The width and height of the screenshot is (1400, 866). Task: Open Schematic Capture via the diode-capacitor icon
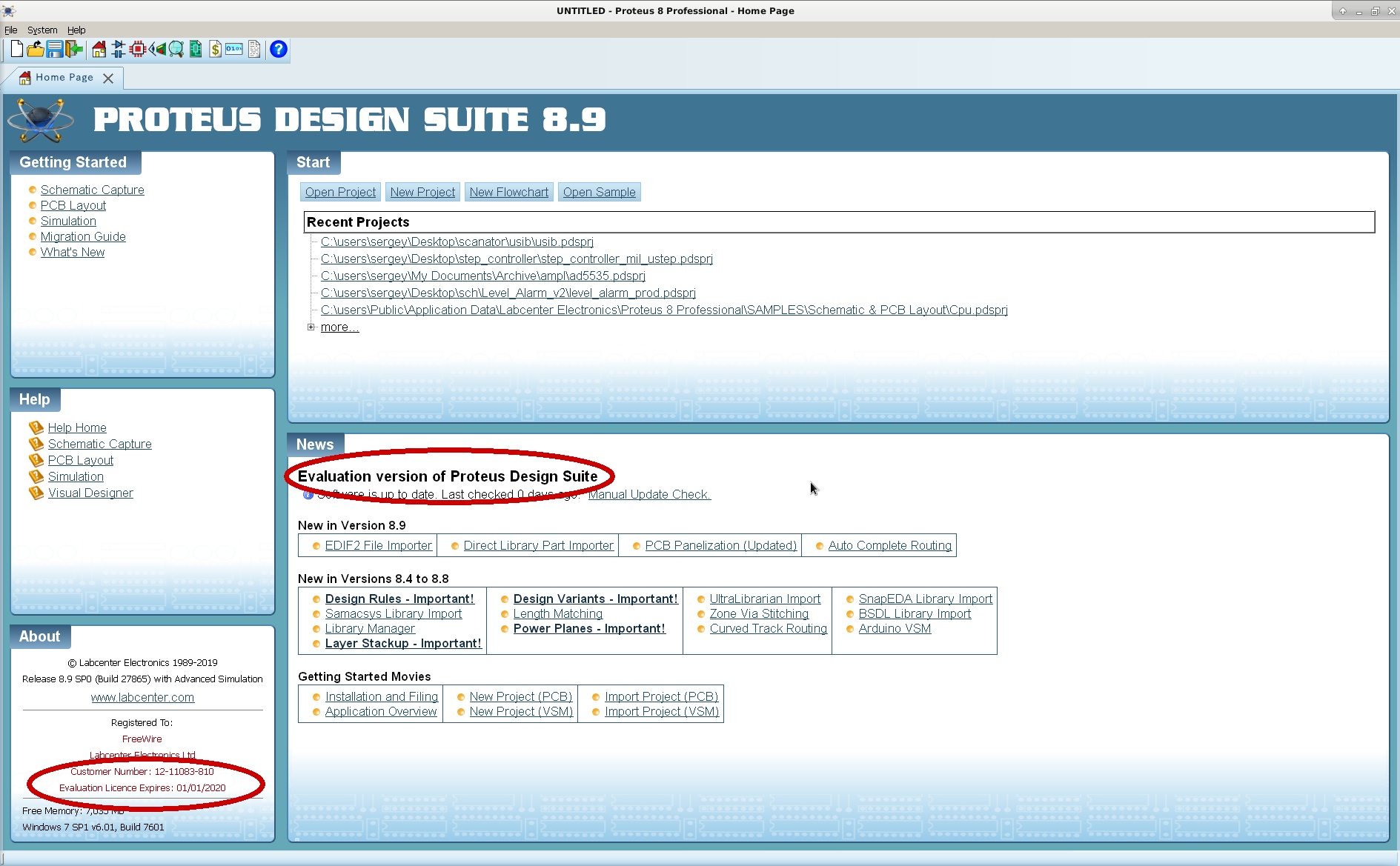[119, 49]
